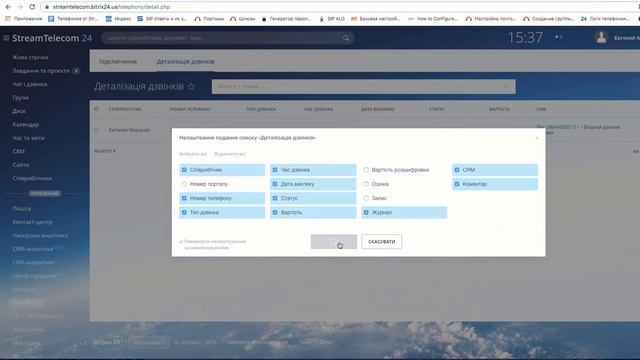Click the magnifier icon in header search
This screenshot has height=360, width=640.
[x=346, y=38]
